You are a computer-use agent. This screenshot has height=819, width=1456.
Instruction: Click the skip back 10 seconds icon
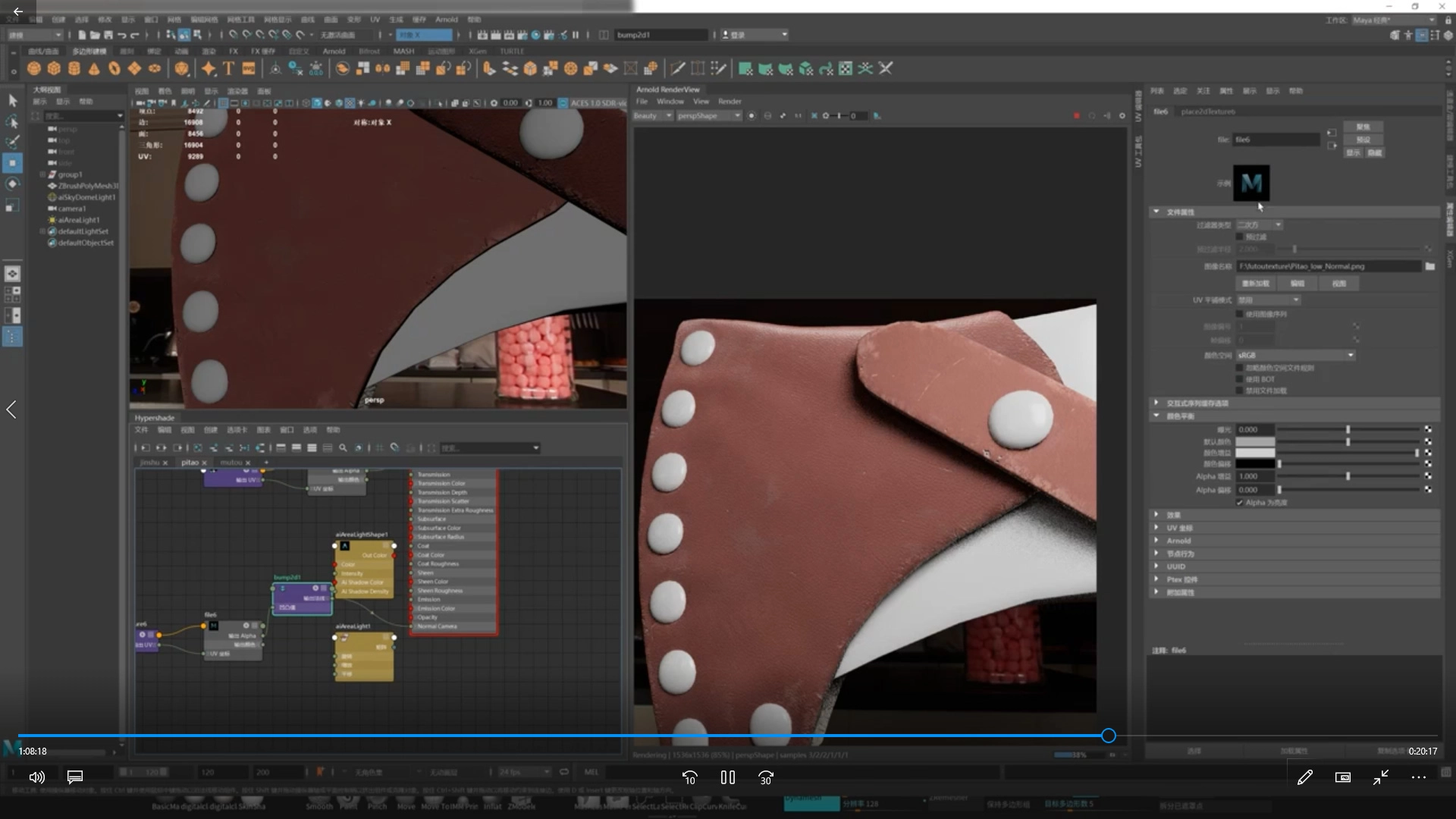(x=689, y=777)
